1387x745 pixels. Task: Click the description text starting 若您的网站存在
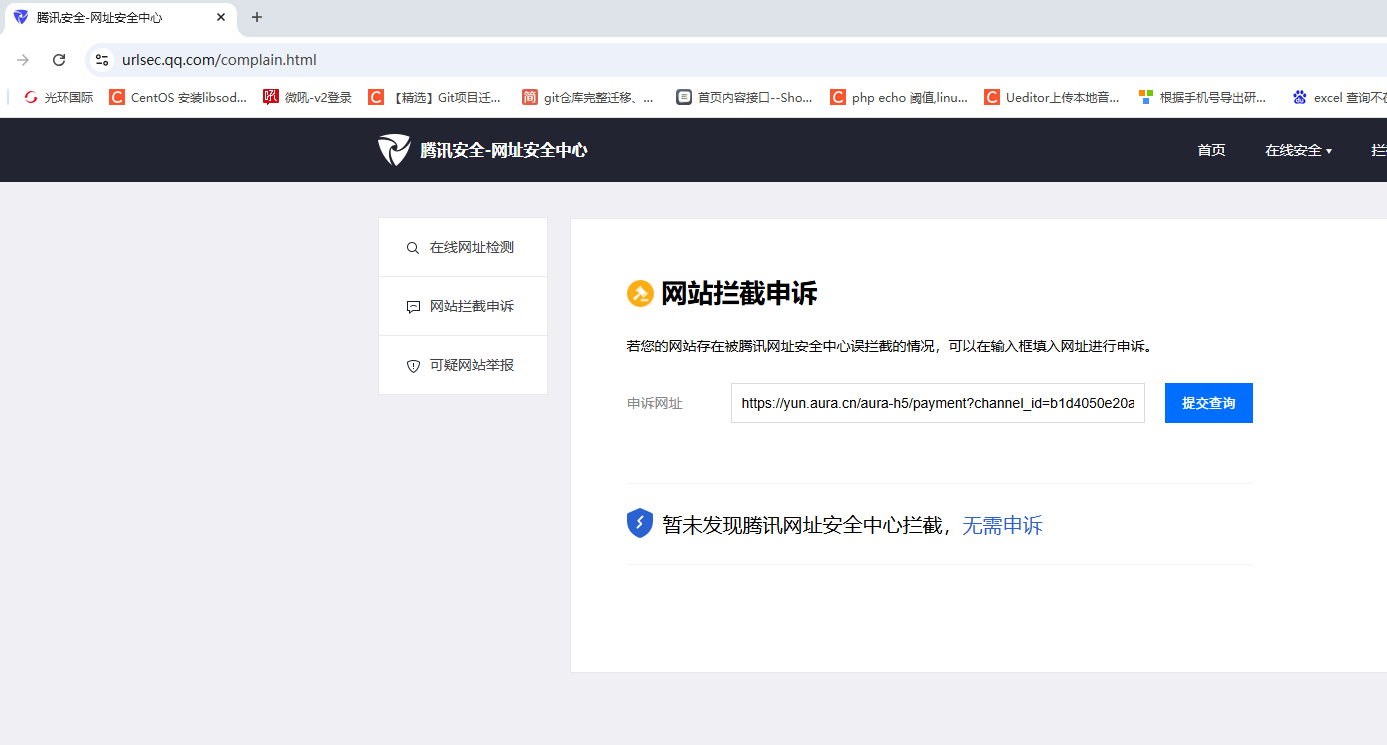pos(891,346)
